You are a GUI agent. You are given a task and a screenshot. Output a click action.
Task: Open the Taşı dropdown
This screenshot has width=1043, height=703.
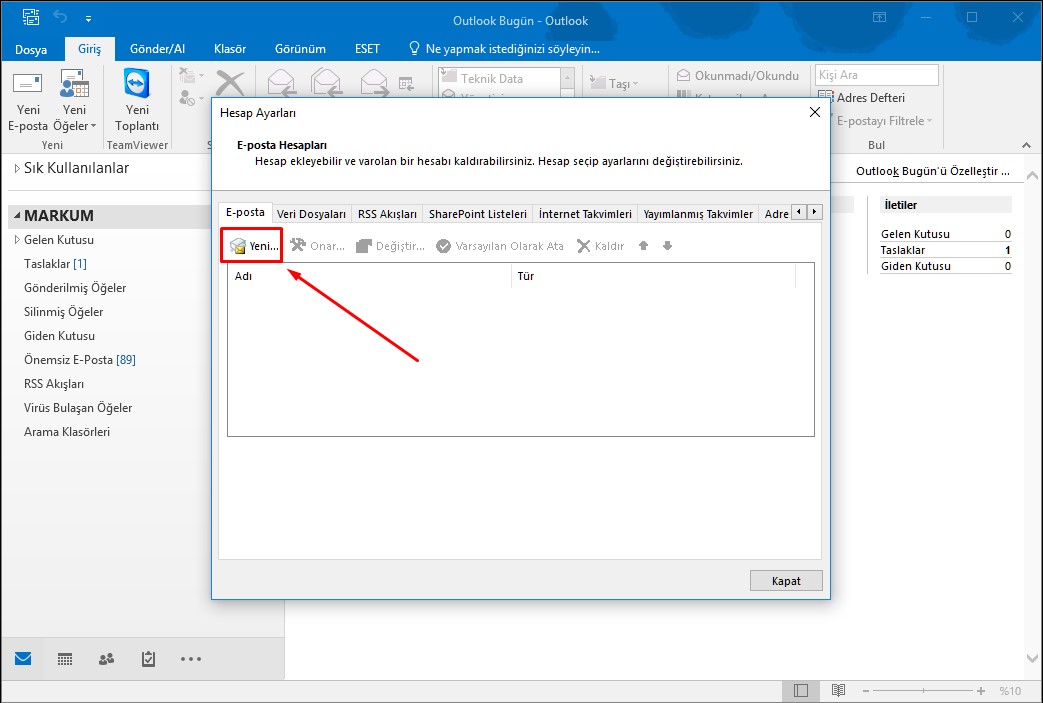[614, 84]
